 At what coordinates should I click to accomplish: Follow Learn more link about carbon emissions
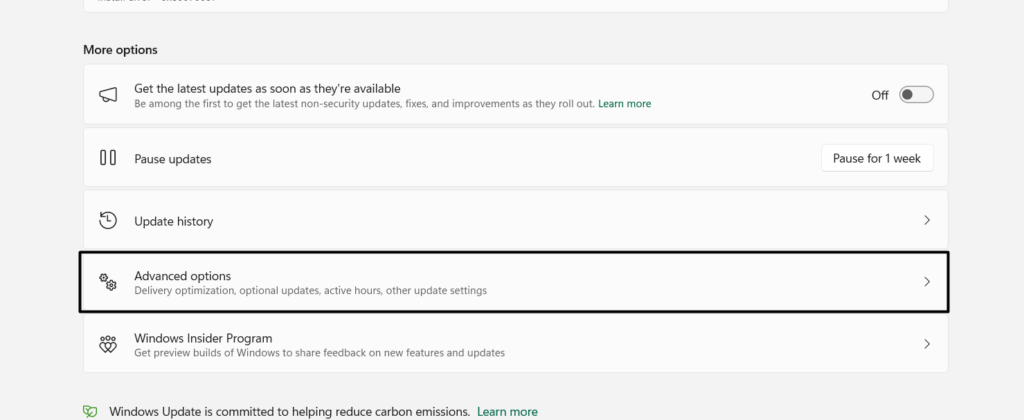[507, 411]
